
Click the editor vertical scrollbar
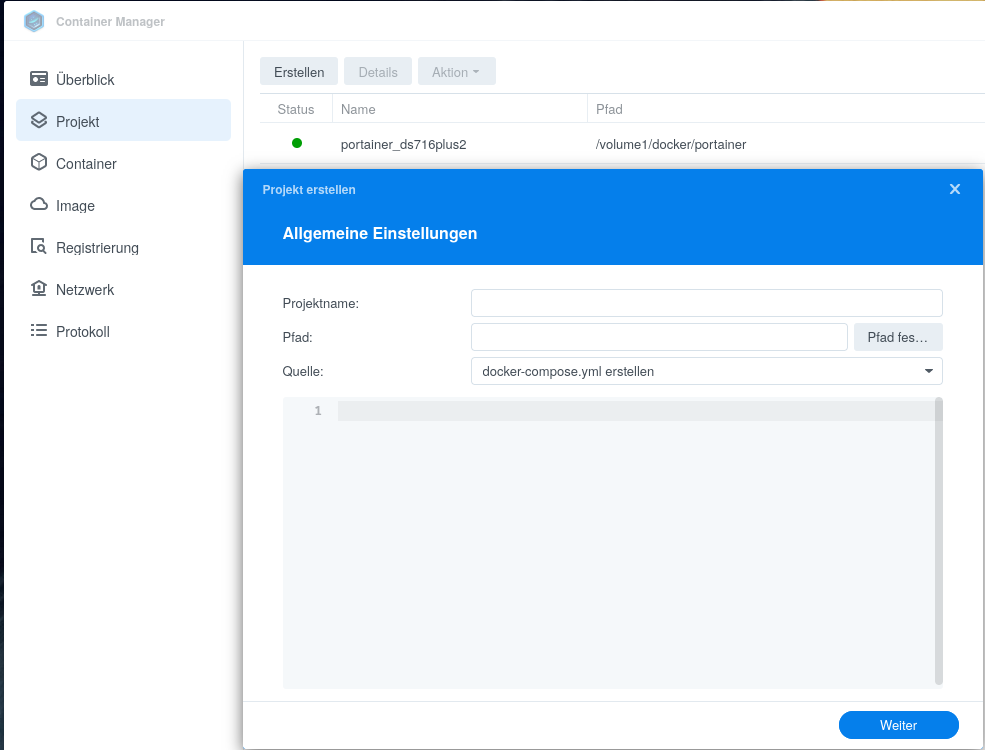(939, 541)
